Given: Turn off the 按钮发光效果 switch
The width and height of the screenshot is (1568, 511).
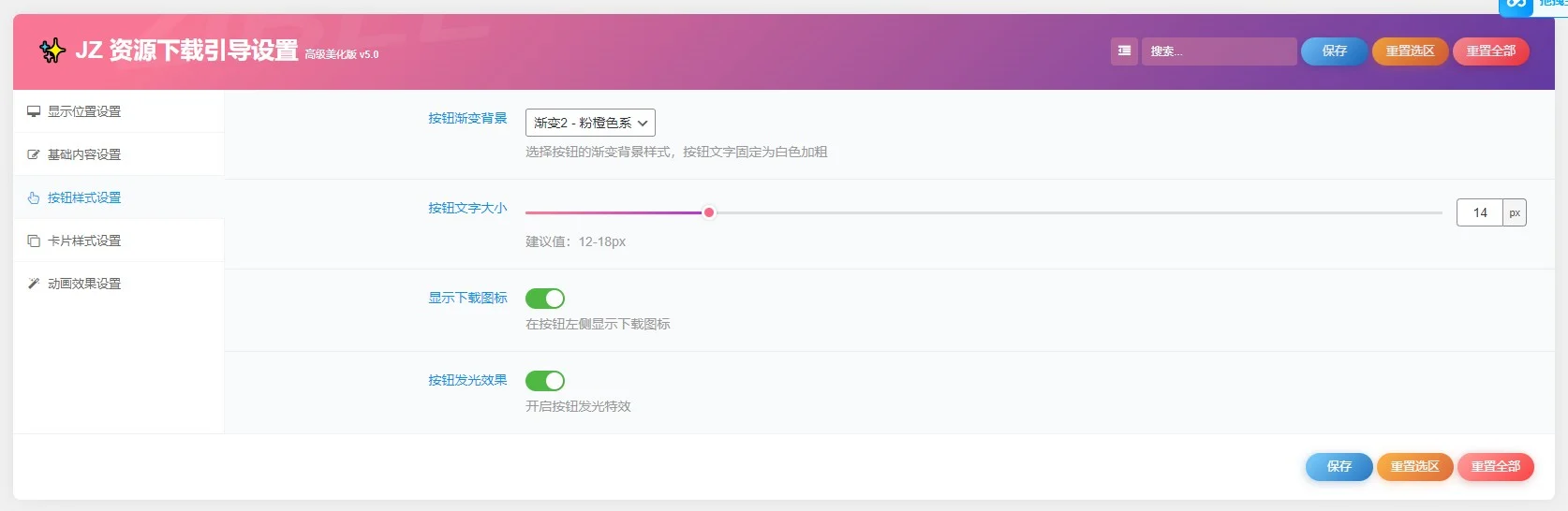Looking at the screenshot, I should point(545,381).
